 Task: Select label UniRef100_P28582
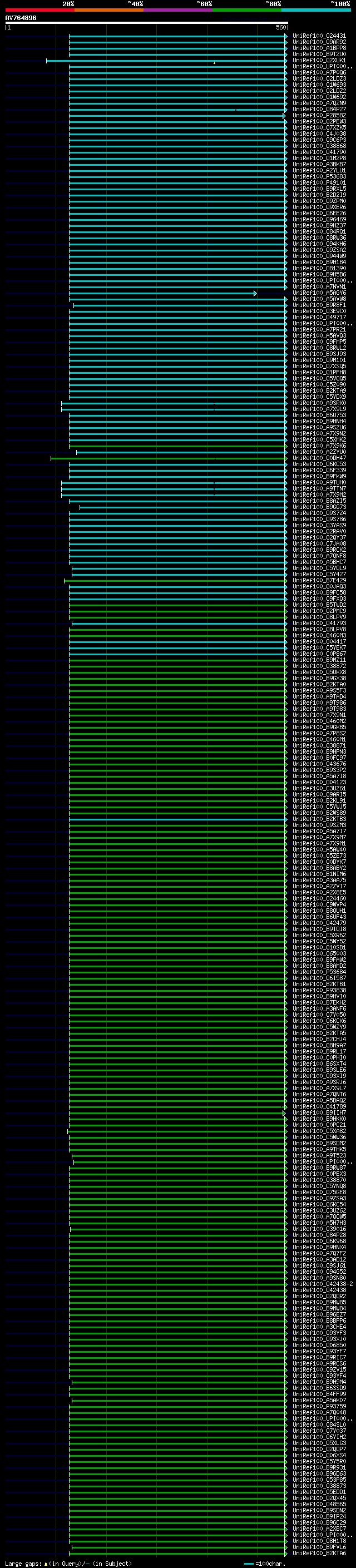[x=319, y=116]
